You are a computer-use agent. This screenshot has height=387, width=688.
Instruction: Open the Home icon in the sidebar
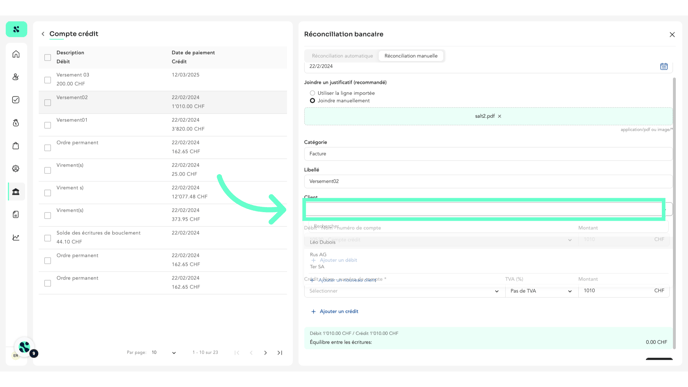tap(16, 54)
